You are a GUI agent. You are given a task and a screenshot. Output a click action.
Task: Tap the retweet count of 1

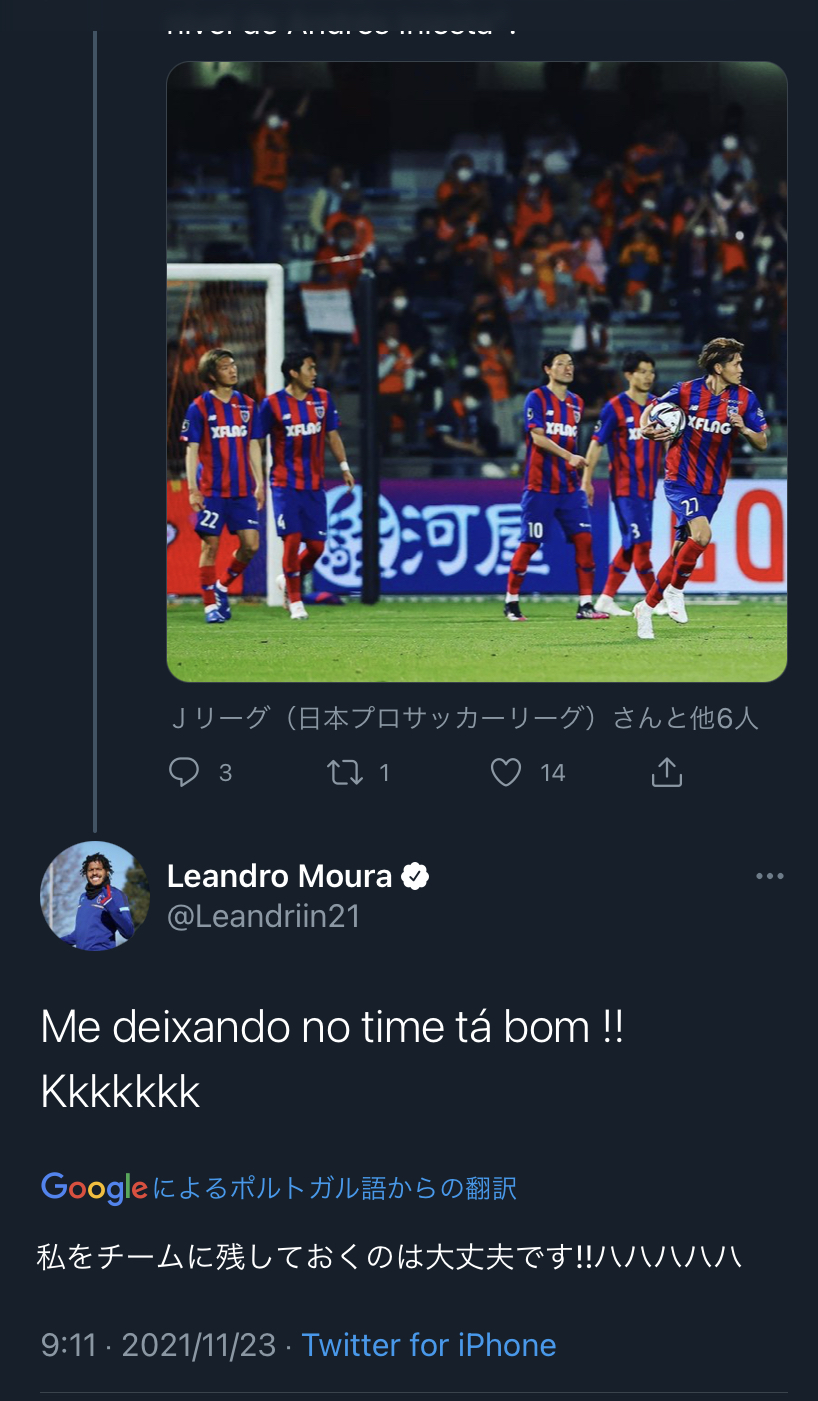(384, 773)
